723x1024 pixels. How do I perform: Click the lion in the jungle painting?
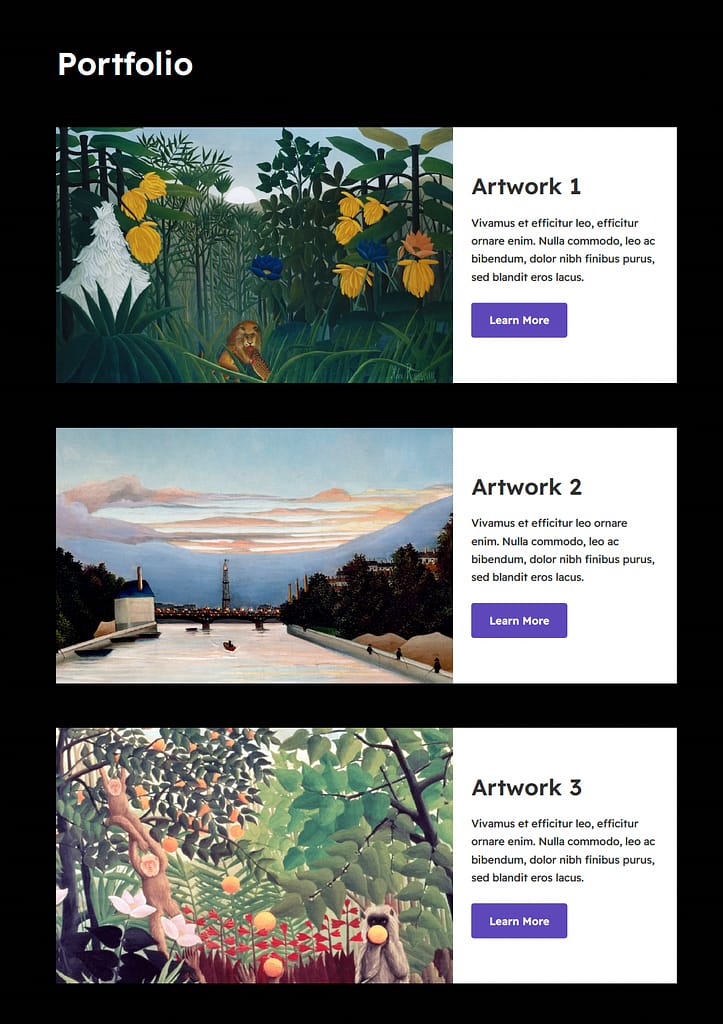coord(244,349)
